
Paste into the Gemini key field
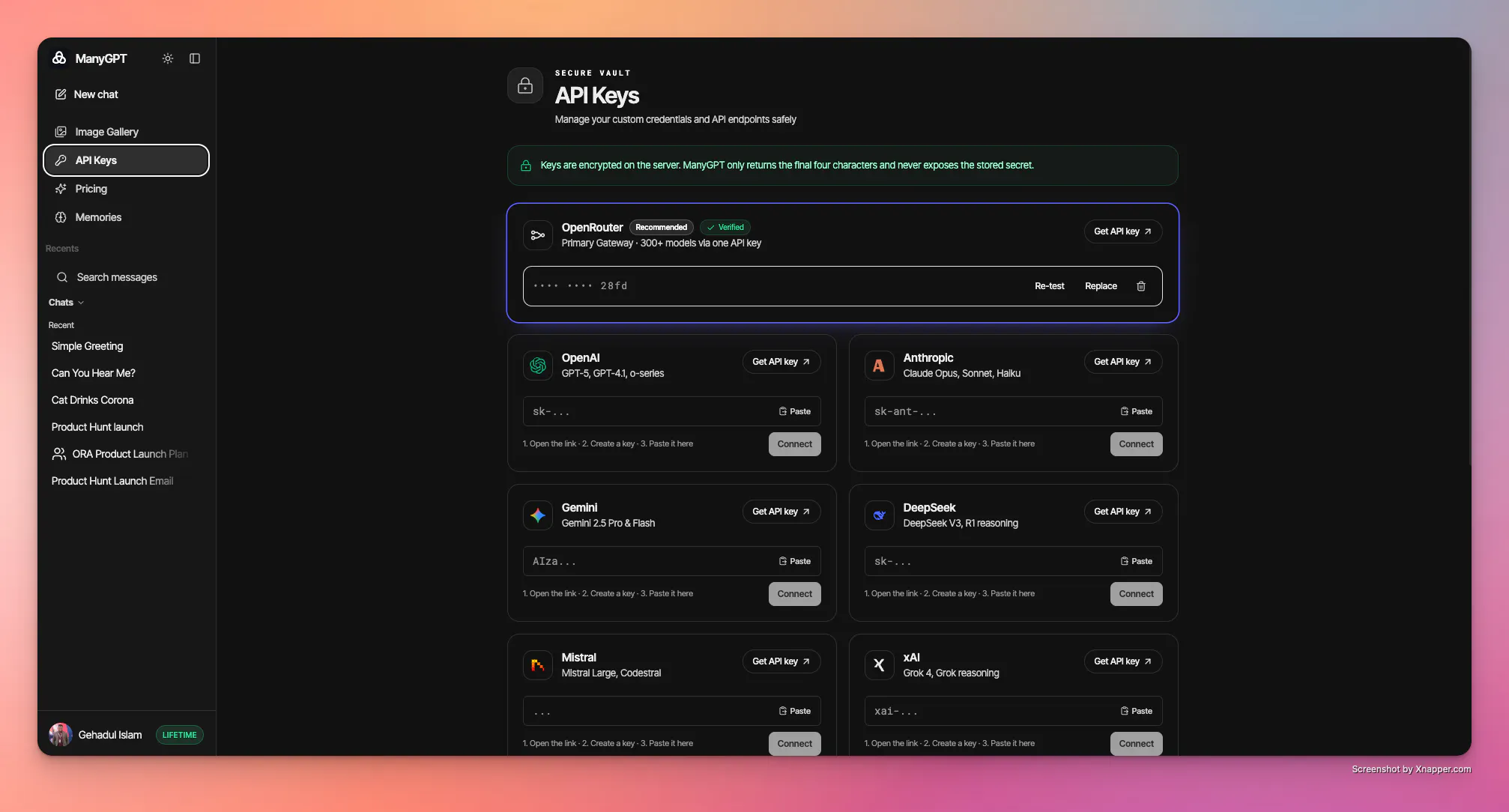tap(795, 561)
